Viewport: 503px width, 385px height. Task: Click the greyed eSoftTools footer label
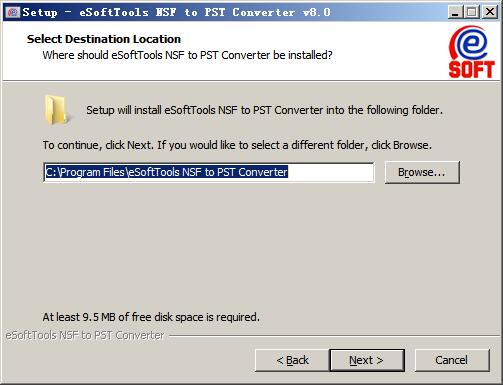pyautogui.click(x=85, y=335)
